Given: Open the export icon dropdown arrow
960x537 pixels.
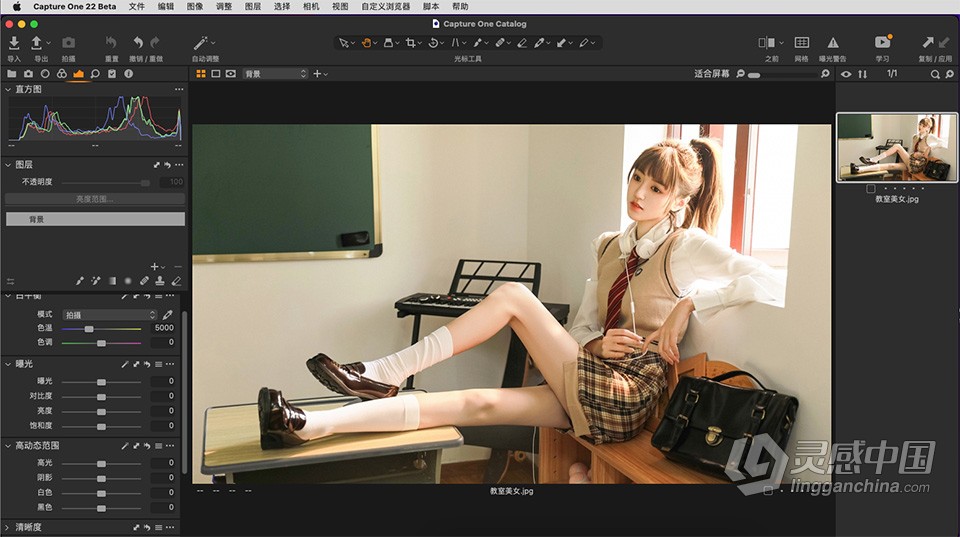Looking at the screenshot, I should tap(48, 43).
